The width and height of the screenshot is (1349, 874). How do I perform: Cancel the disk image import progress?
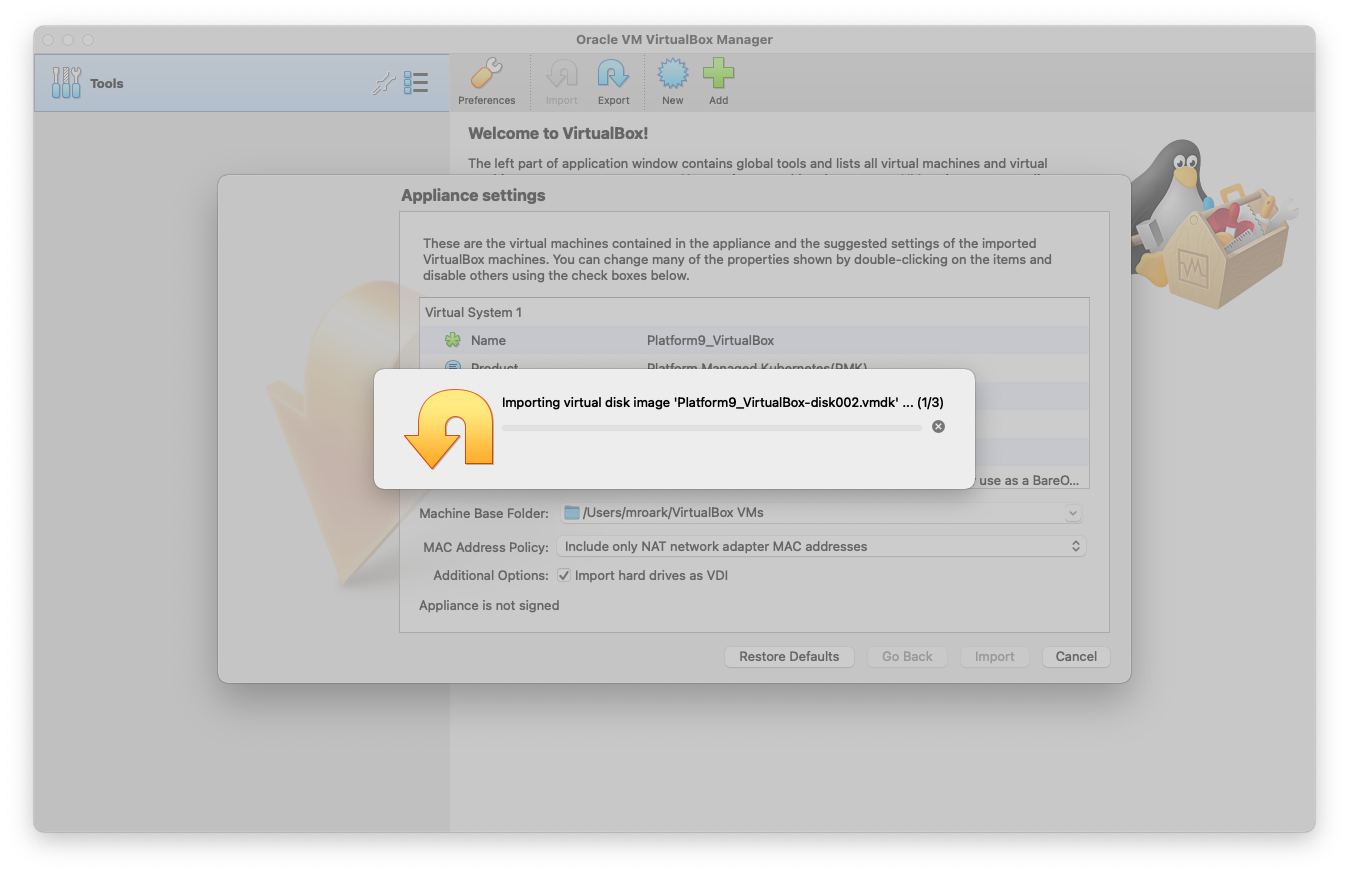coord(938,427)
